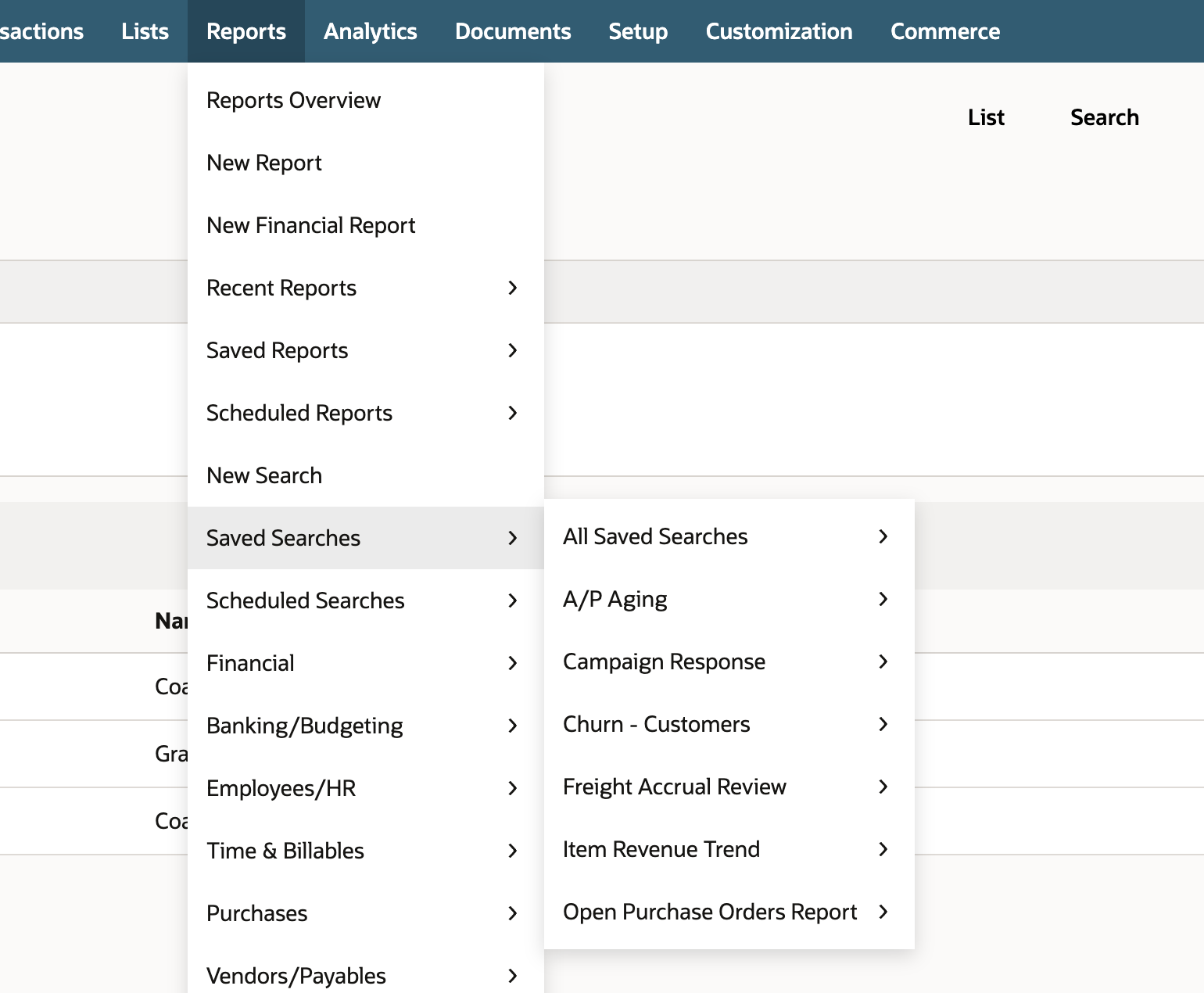This screenshot has width=1204, height=993.
Task: Expand the Item Revenue Trend chevron
Action: click(x=883, y=849)
